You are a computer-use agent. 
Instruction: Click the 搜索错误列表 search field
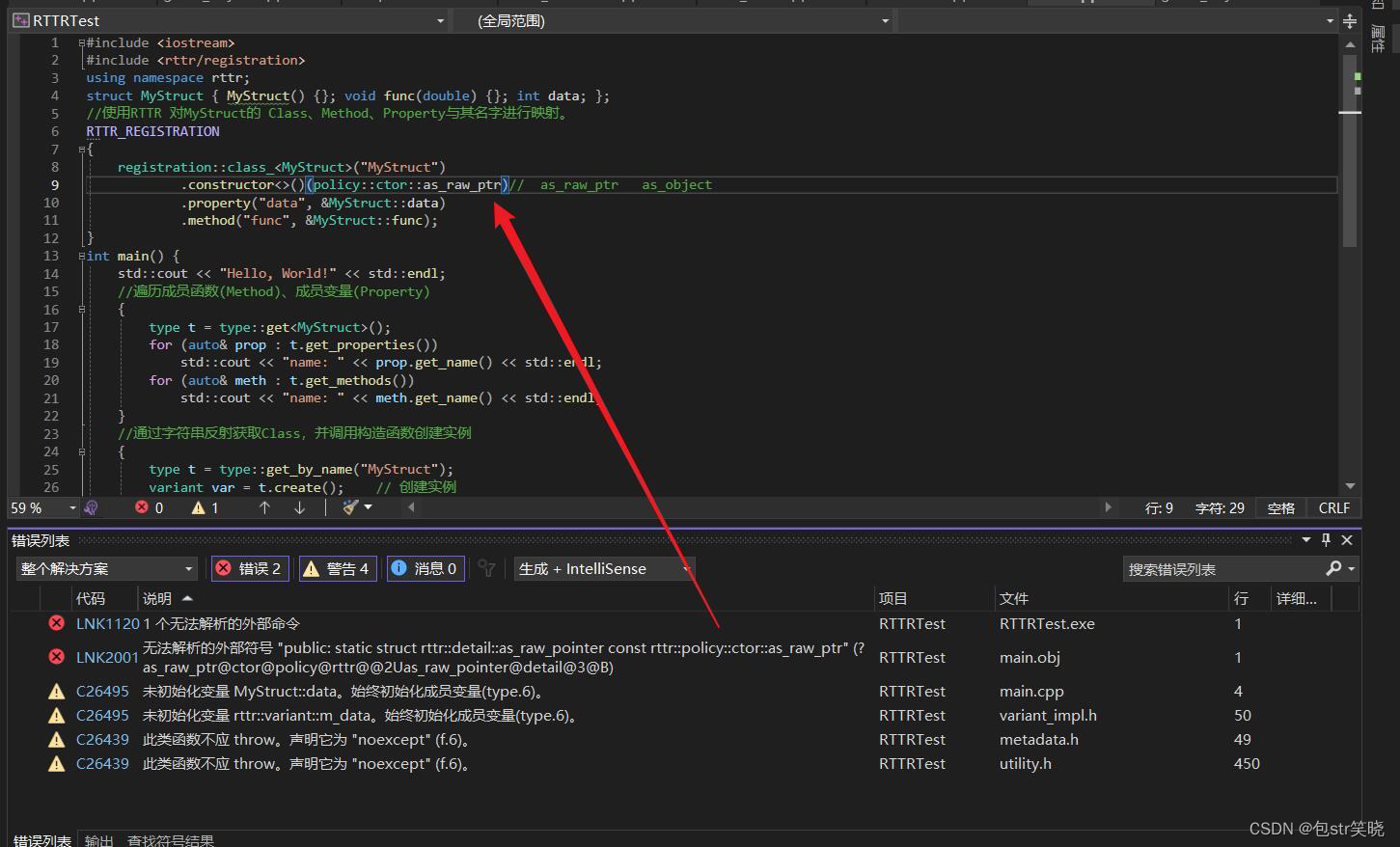pyautogui.click(x=1235, y=568)
